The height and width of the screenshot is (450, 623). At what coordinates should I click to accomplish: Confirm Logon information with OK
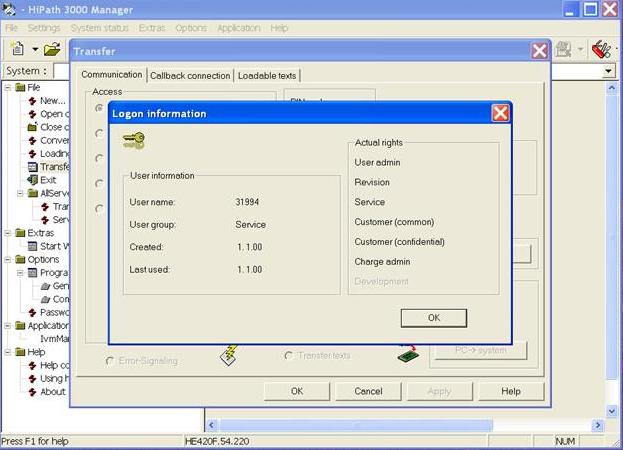[433, 318]
